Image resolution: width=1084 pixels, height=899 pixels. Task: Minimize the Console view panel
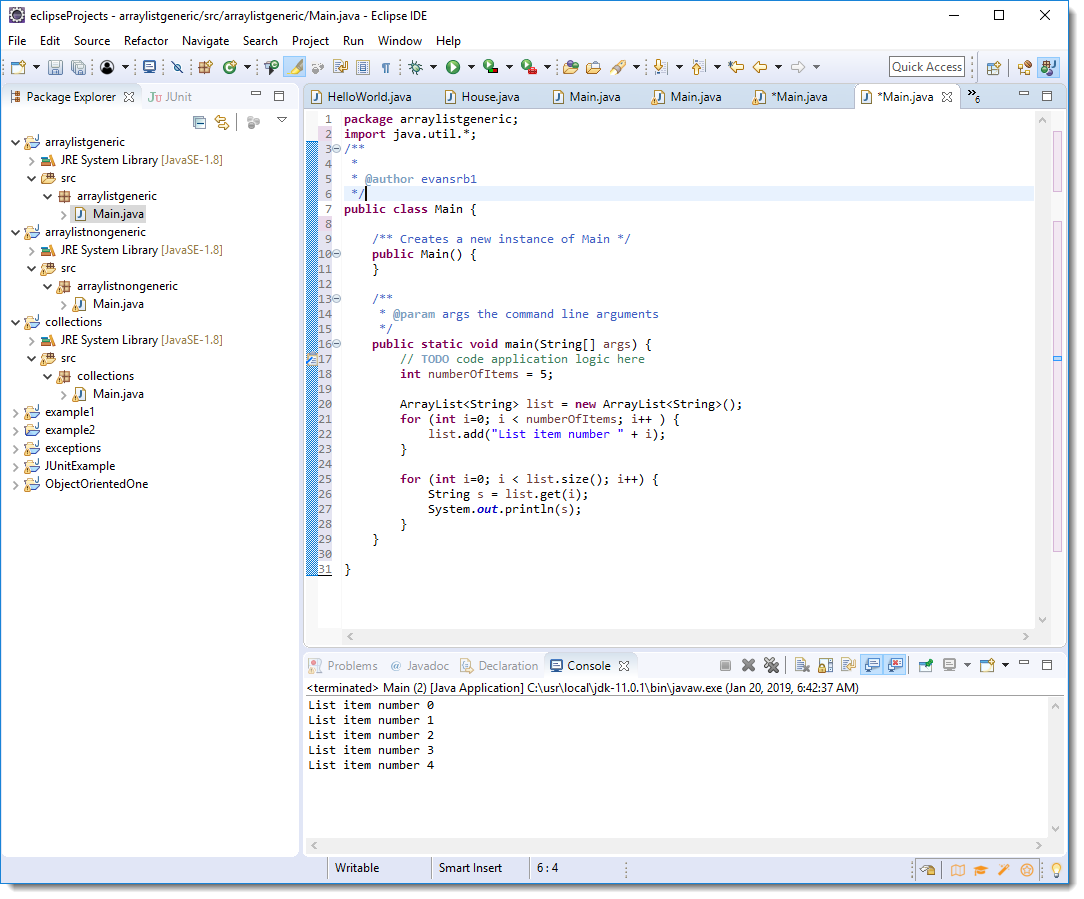tap(1024, 664)
